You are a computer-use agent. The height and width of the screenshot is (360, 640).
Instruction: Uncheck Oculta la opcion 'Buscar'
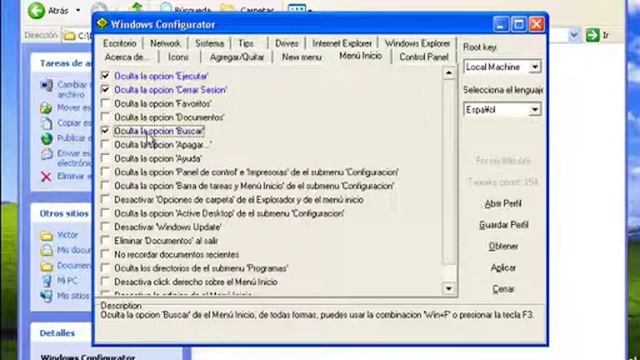(x=105, y=131)
